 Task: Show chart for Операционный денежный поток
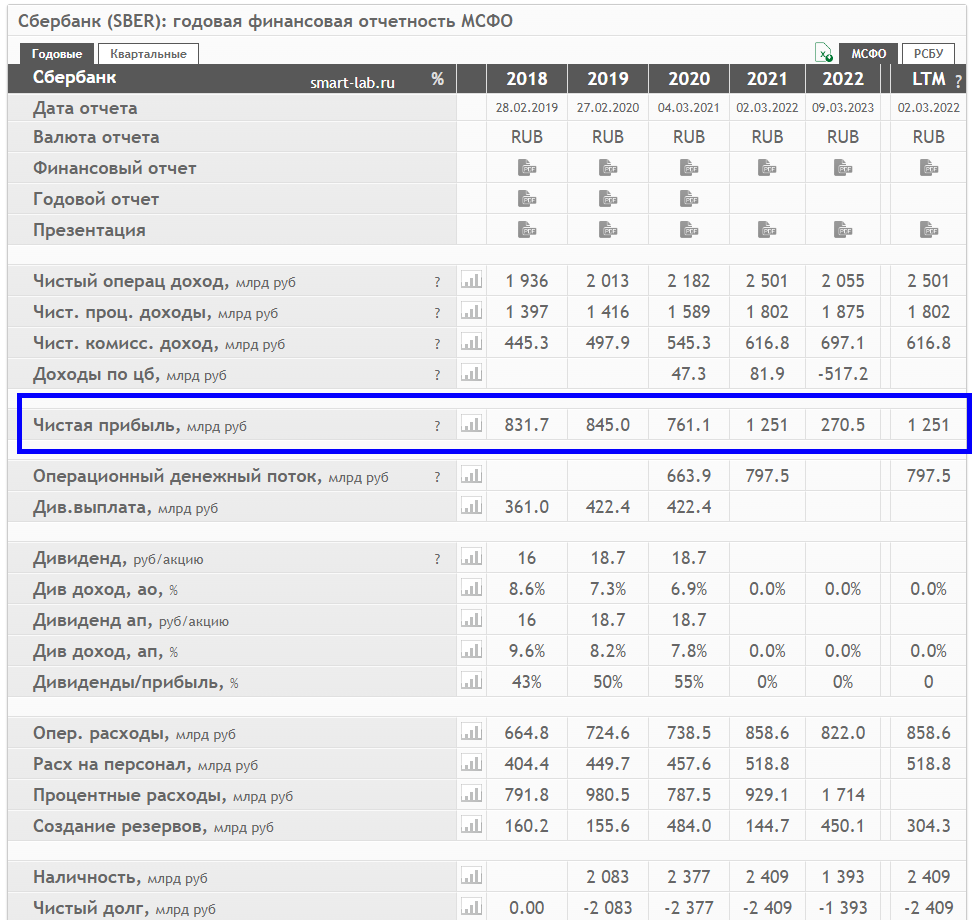[x=472, y=476]
